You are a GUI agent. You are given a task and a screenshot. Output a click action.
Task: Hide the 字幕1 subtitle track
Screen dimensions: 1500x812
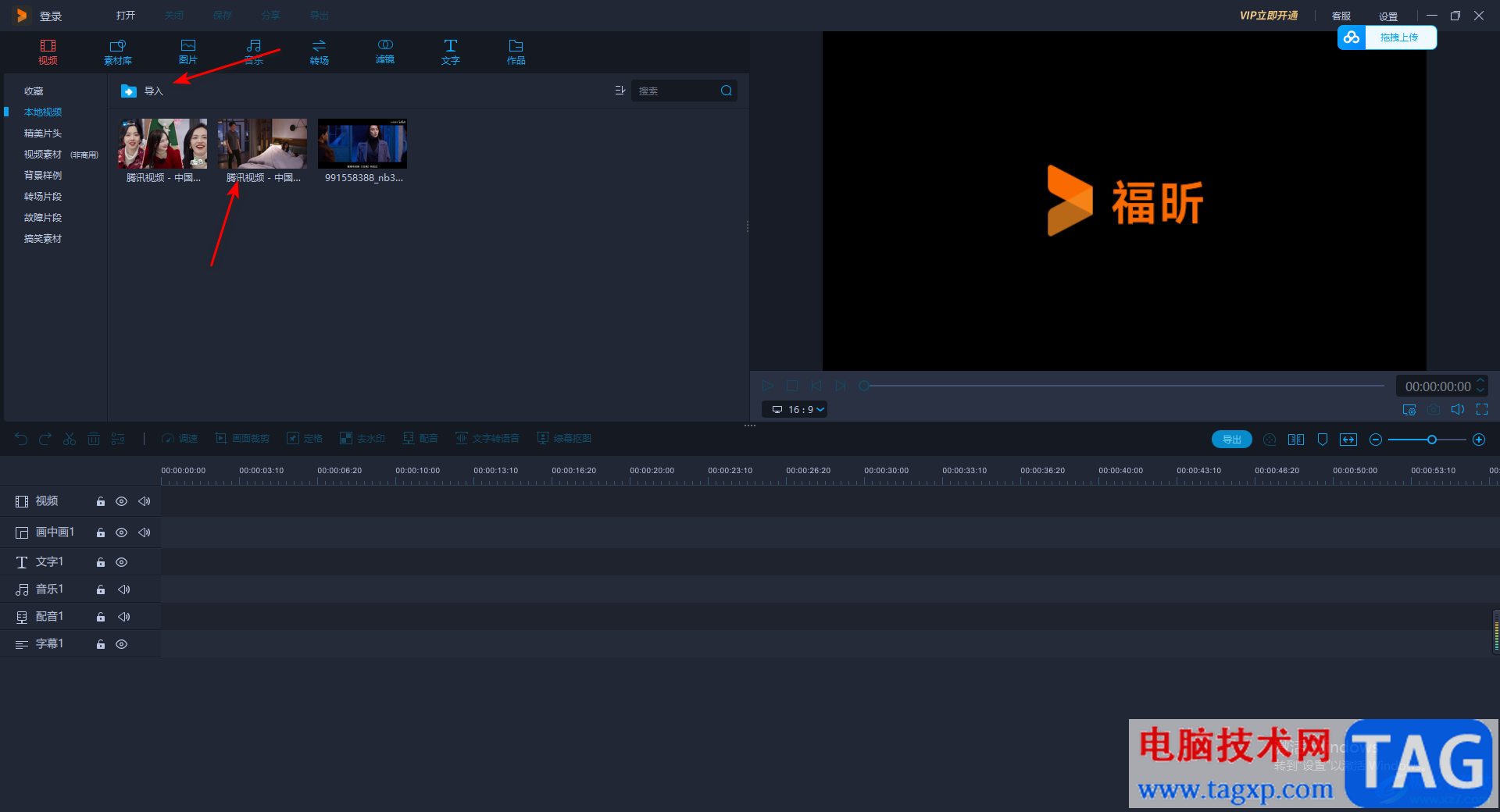point(122,644)
